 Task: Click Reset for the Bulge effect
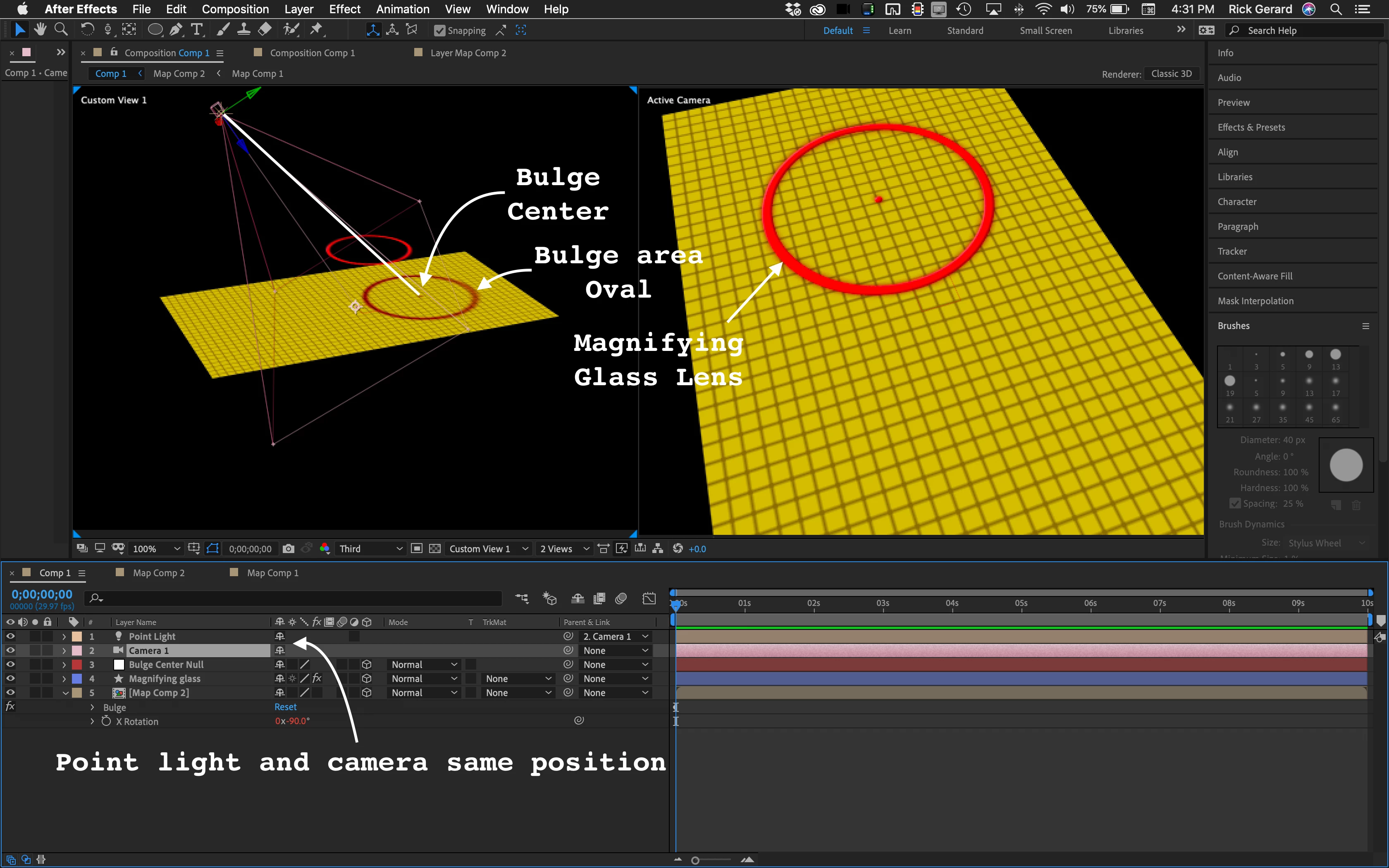coord(285,707)
